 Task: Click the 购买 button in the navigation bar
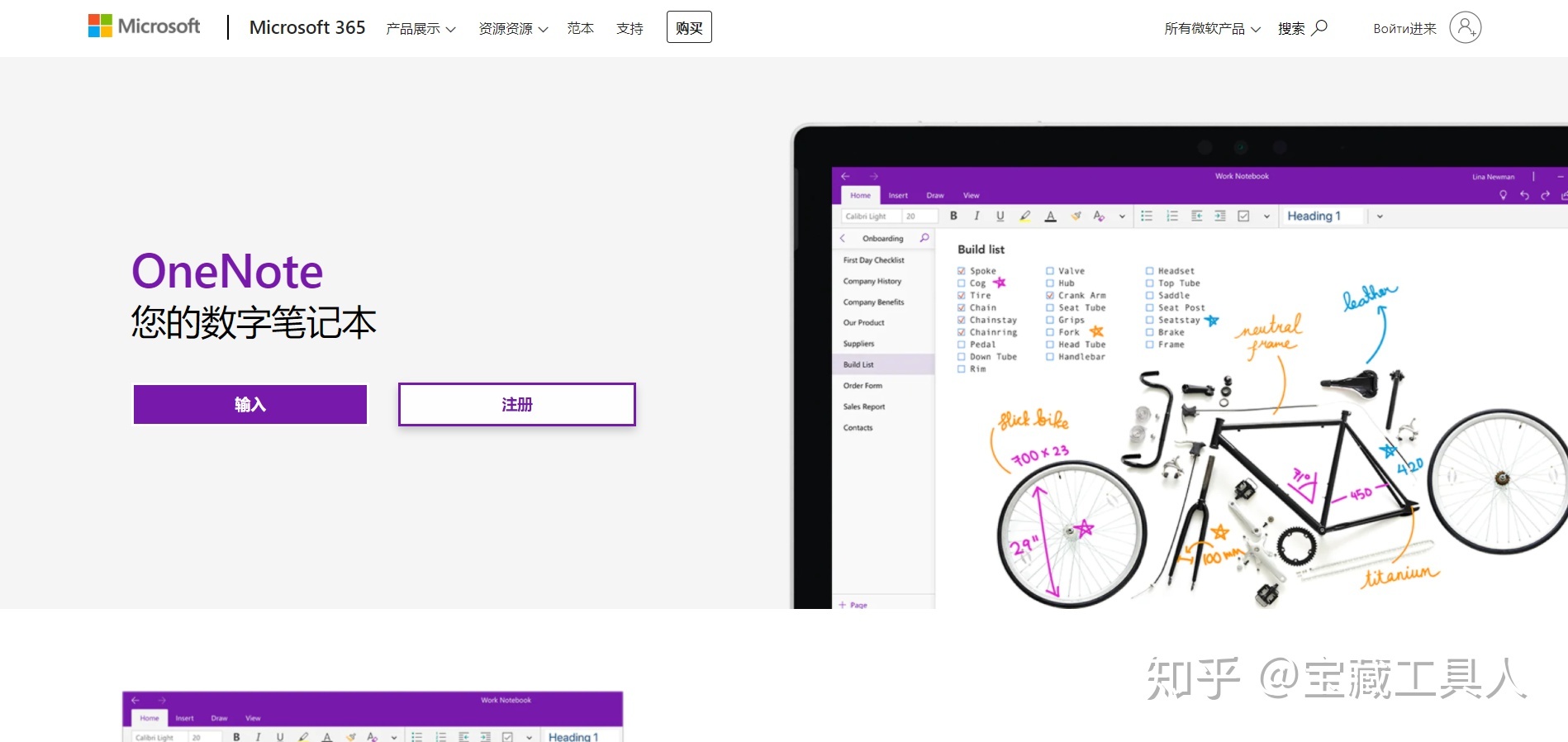(689, 27)
